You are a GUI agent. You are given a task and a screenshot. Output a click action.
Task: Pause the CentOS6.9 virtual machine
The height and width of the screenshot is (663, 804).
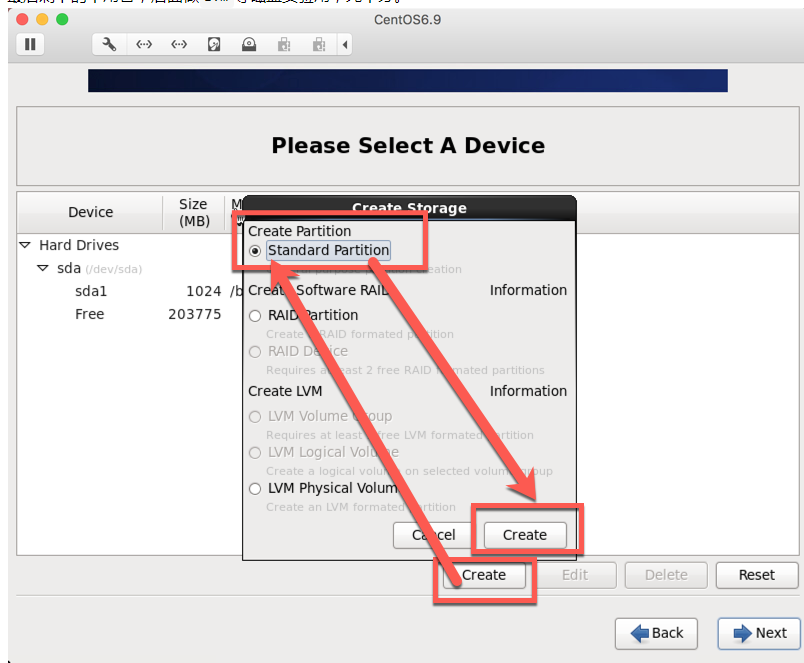[30, 44]
